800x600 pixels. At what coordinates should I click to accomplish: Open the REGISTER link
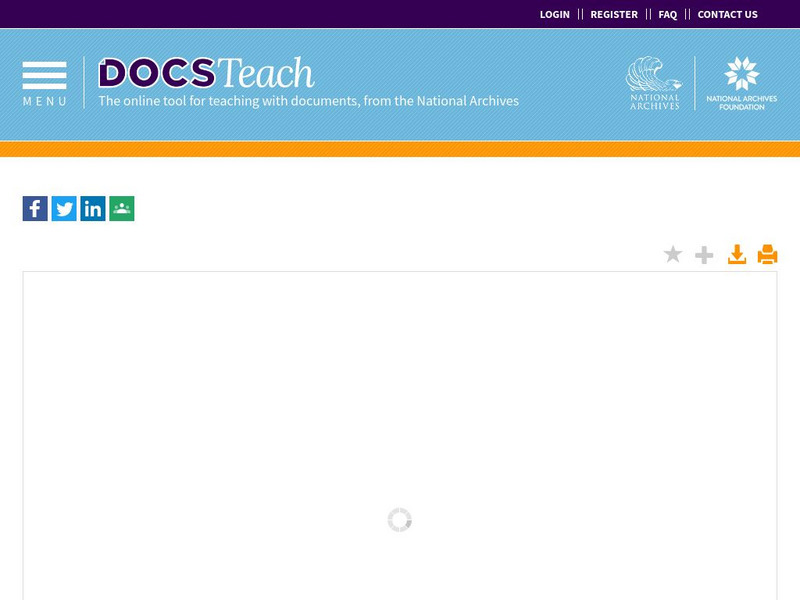click(614, 14)
